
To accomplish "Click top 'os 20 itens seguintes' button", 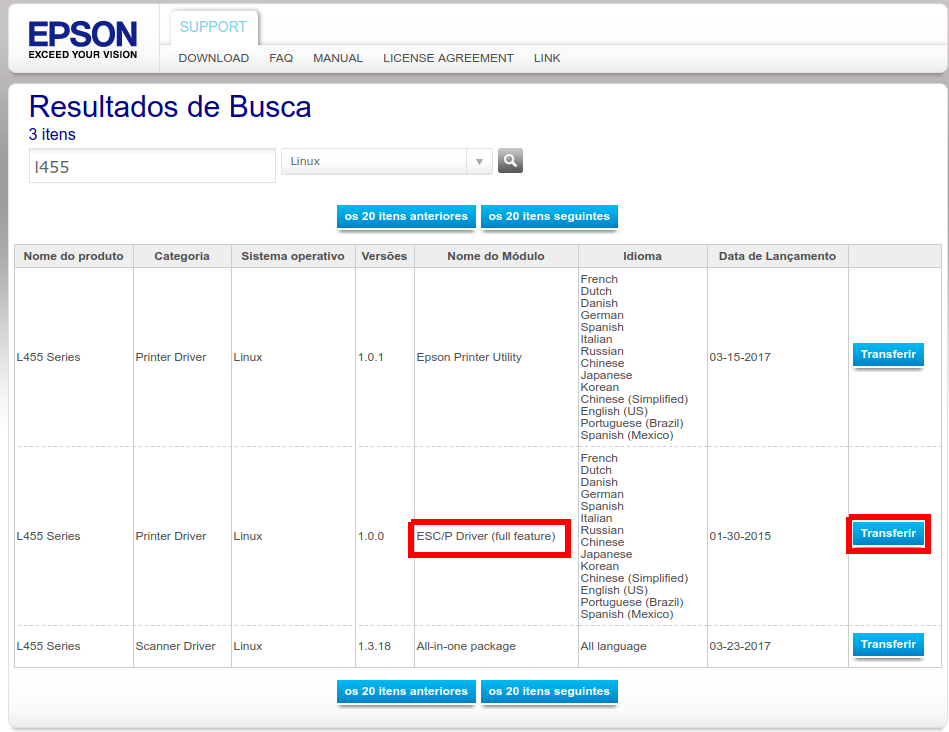I will pyautogui.click(x=549, y=217).
